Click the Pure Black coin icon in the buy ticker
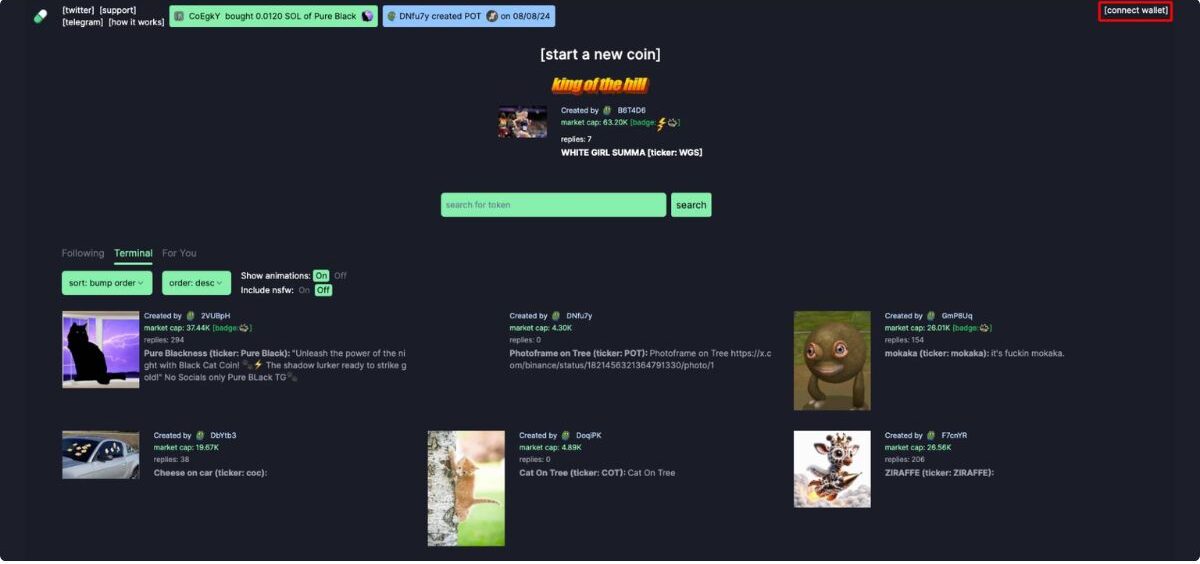Screen dimensions: 1200x564 [x=367, y=16]
